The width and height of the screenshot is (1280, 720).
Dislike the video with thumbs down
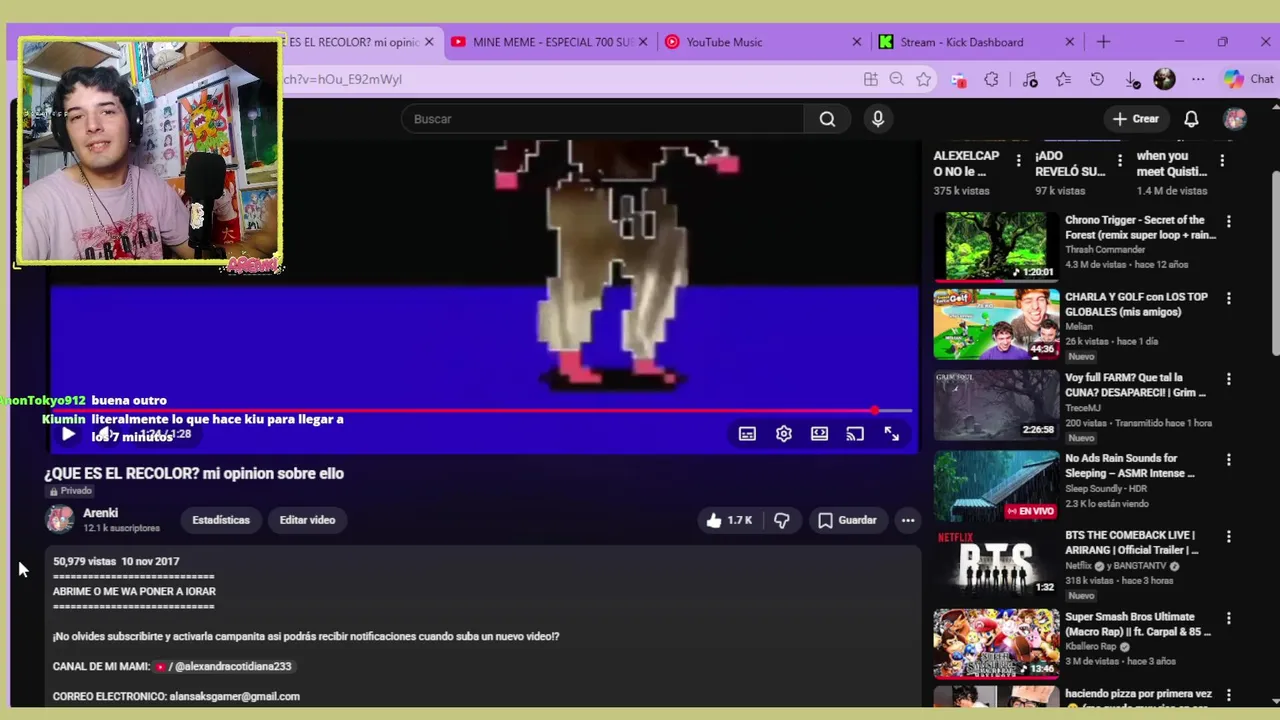point(782,520)
